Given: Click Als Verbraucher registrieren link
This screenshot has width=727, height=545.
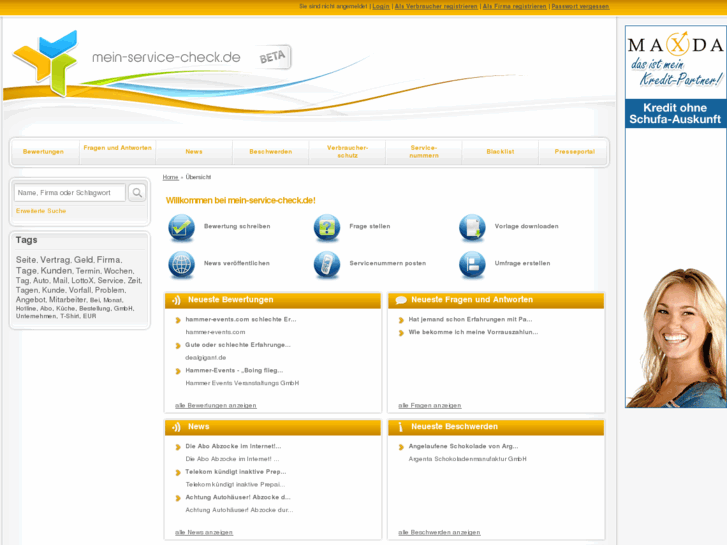Looking at the screenshot, I should (x=436, y=6).
